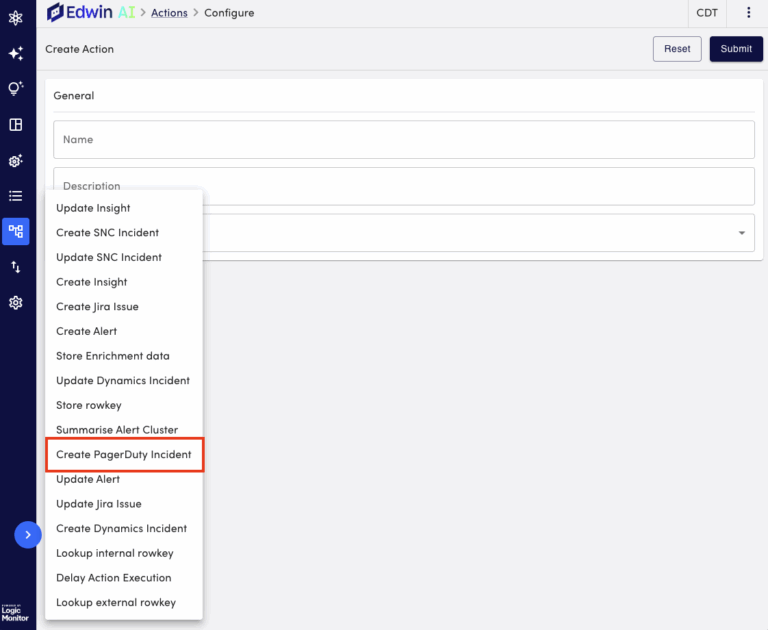Click the LogicMonitor logo
Screen dimensions: 768x630
coord(15,613)
